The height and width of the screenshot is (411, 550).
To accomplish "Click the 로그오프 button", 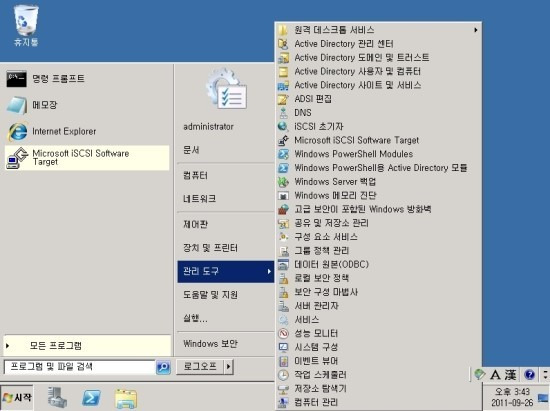I will point(200,367).
